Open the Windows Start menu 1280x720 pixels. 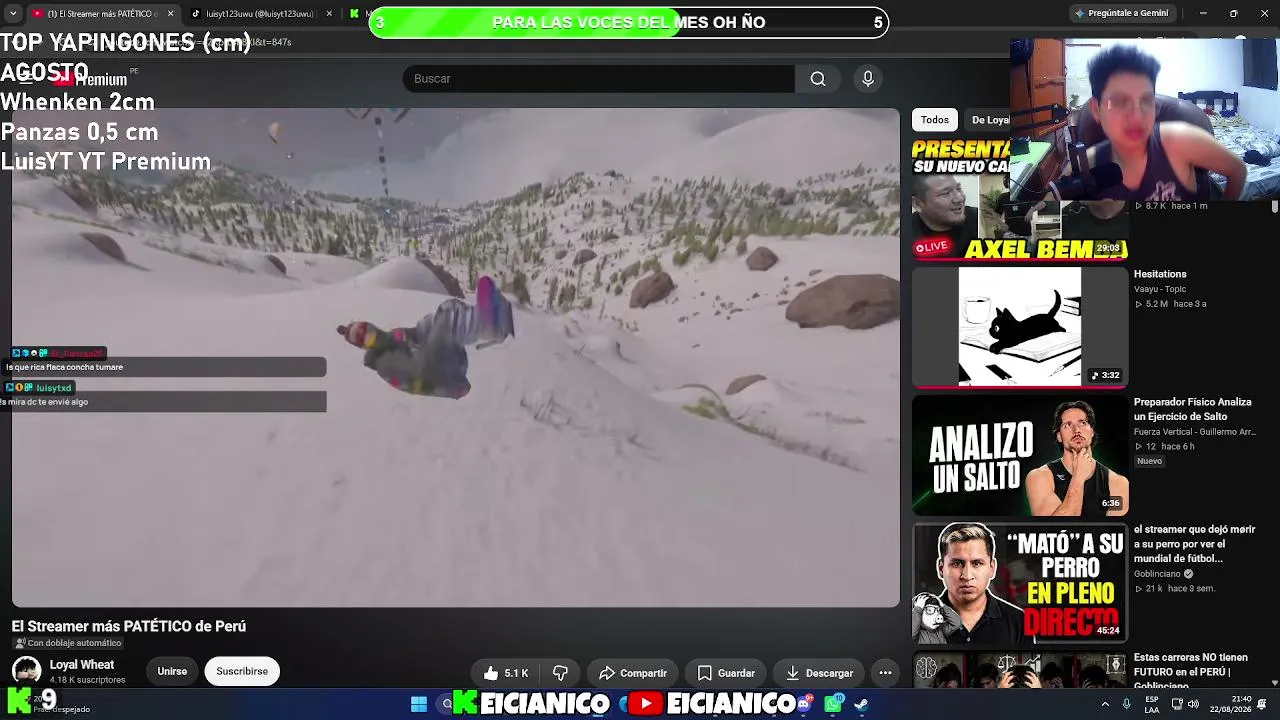point(419,704)
